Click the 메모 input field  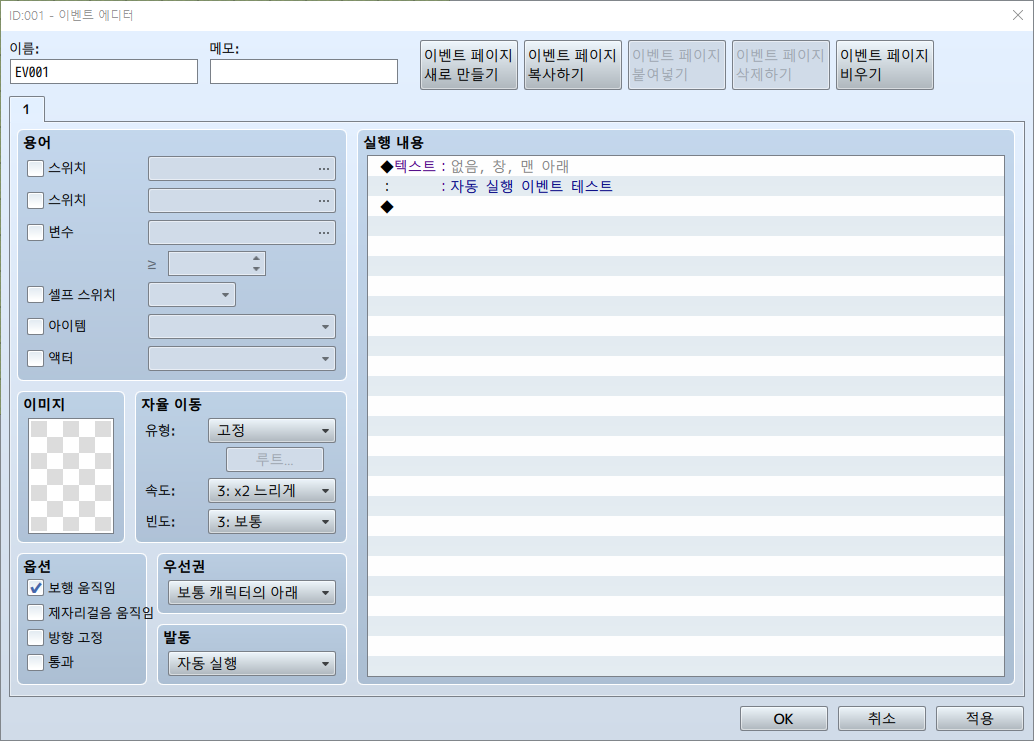tap(304, 72)
